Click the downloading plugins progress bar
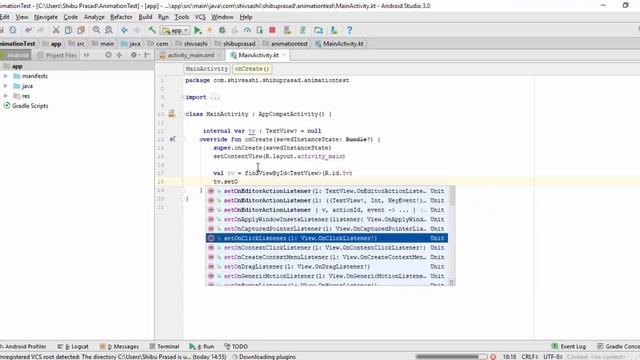640x360 pixels. pos(451,357)
